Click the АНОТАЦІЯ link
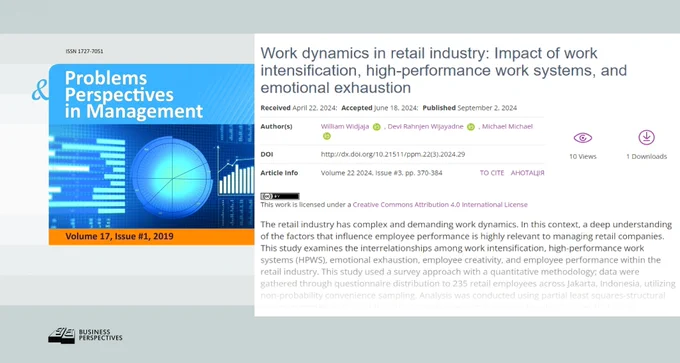Viewport: 680px width, 363px height. 527,173
